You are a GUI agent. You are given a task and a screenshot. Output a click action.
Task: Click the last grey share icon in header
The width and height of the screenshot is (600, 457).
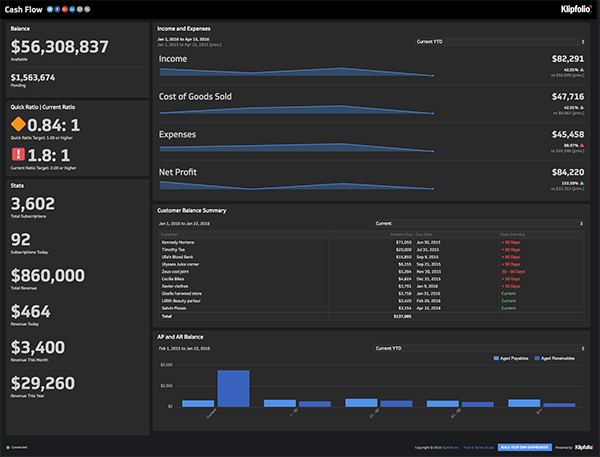pos(87,10)
